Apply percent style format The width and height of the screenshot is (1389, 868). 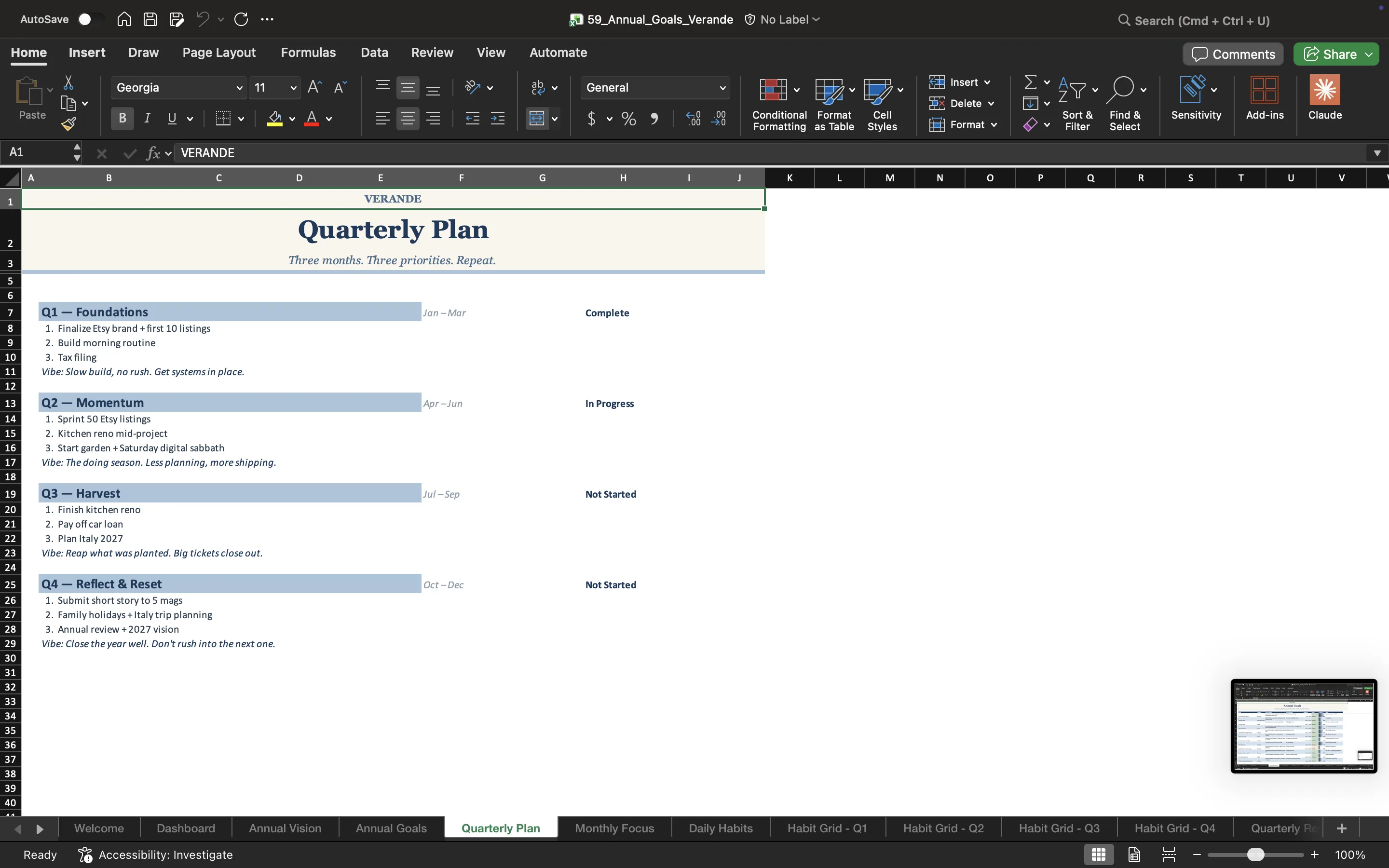(x=629, y=119)
